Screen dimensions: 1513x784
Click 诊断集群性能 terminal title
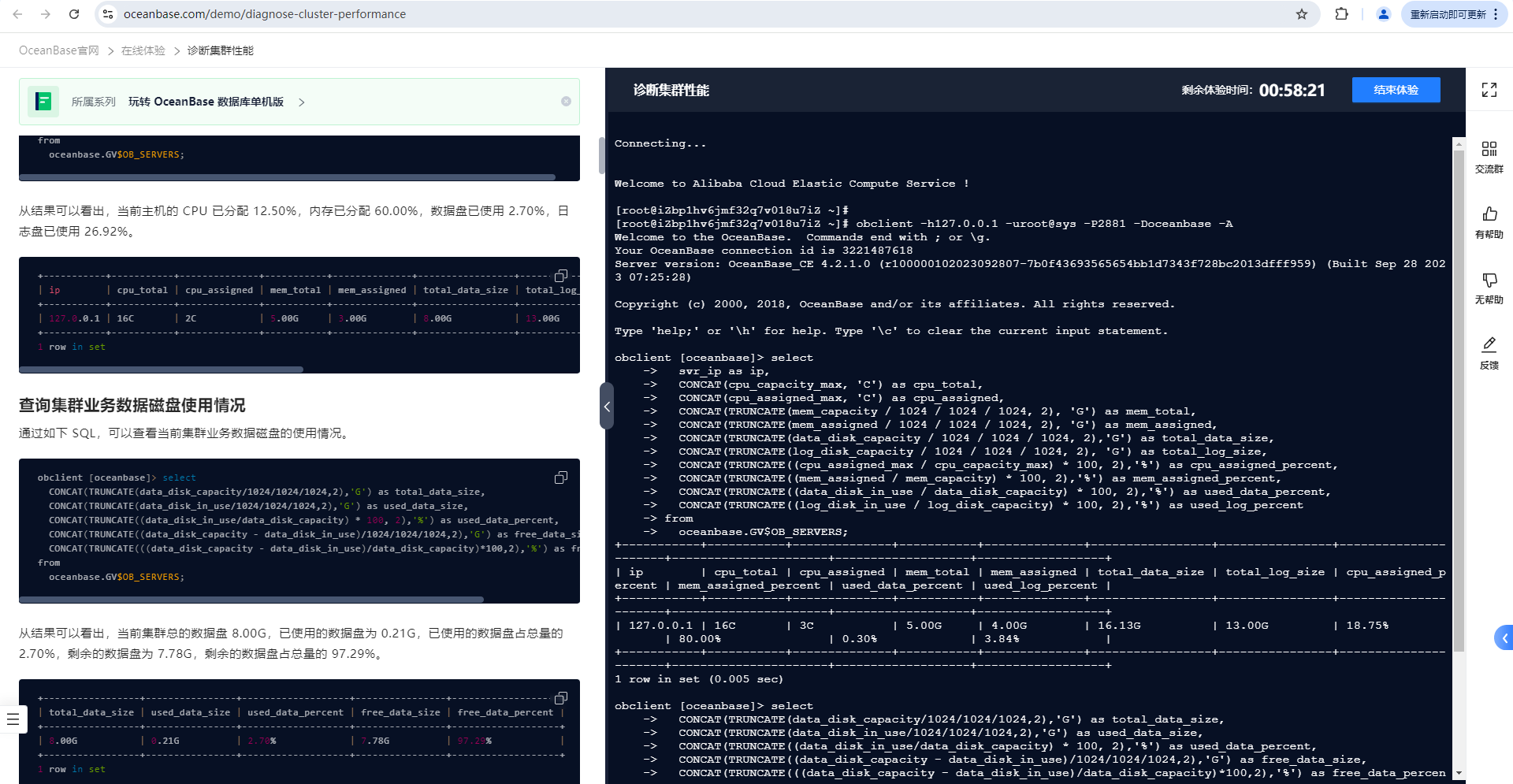(671, 90)
